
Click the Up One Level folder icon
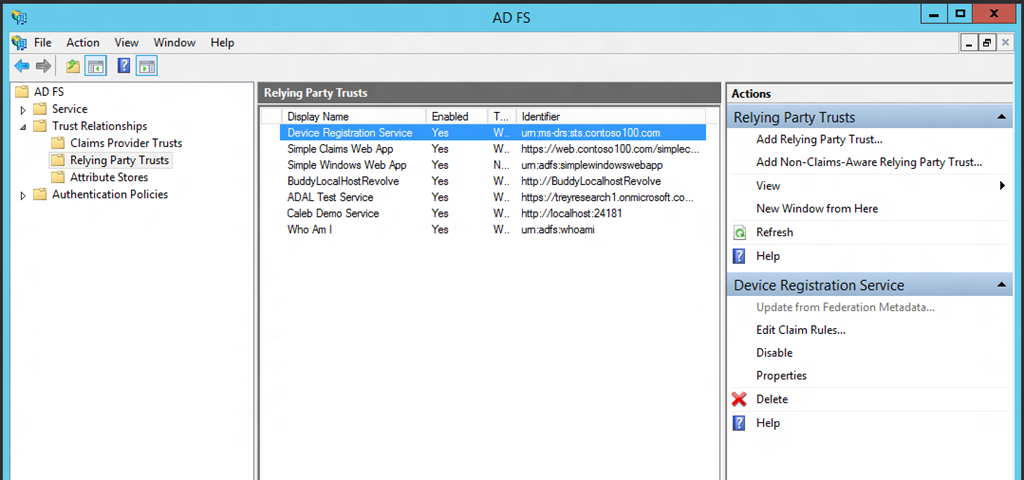click(x=72, y=66)
